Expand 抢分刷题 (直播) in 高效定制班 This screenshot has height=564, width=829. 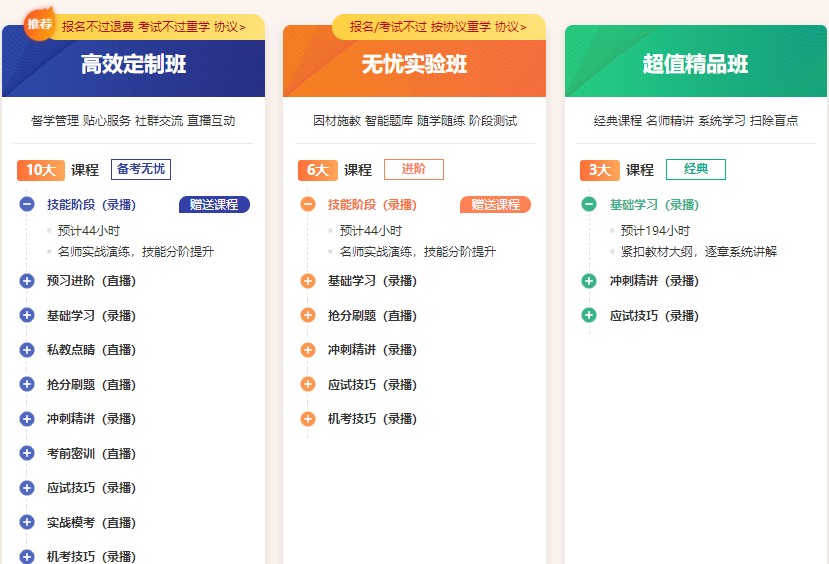click(27, 384)
